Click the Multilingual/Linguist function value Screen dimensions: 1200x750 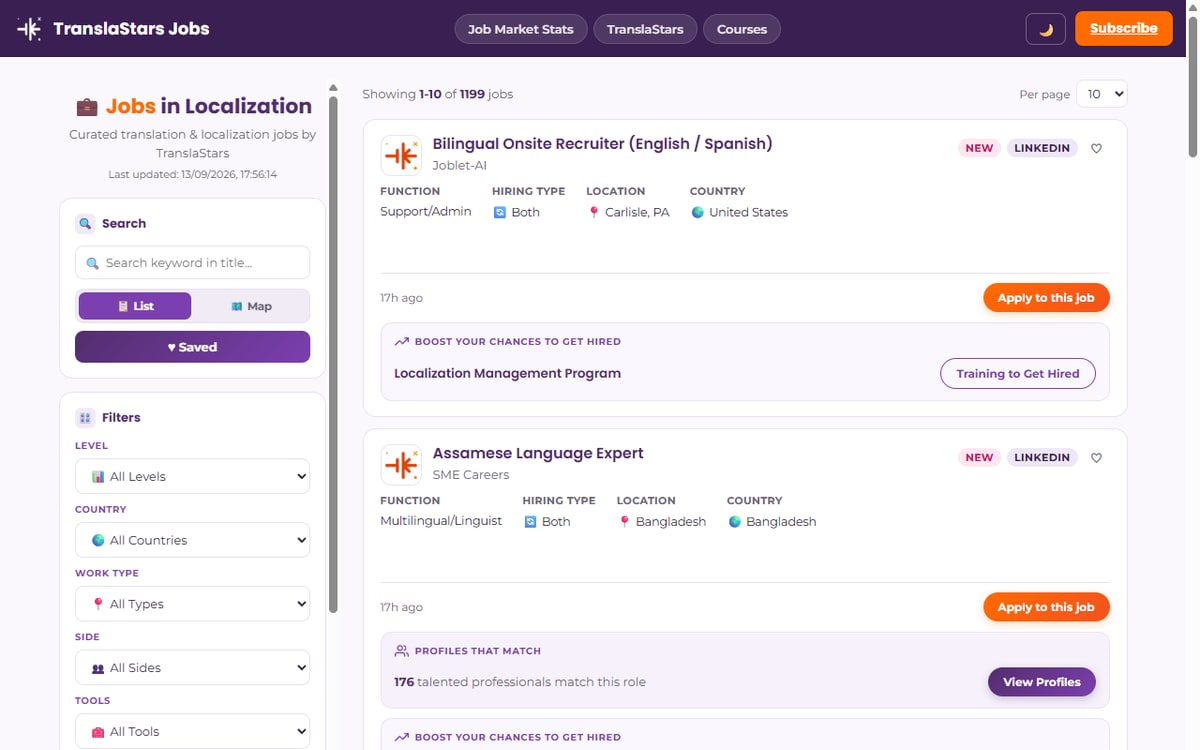pyautogui.click(x=441, y=521)
